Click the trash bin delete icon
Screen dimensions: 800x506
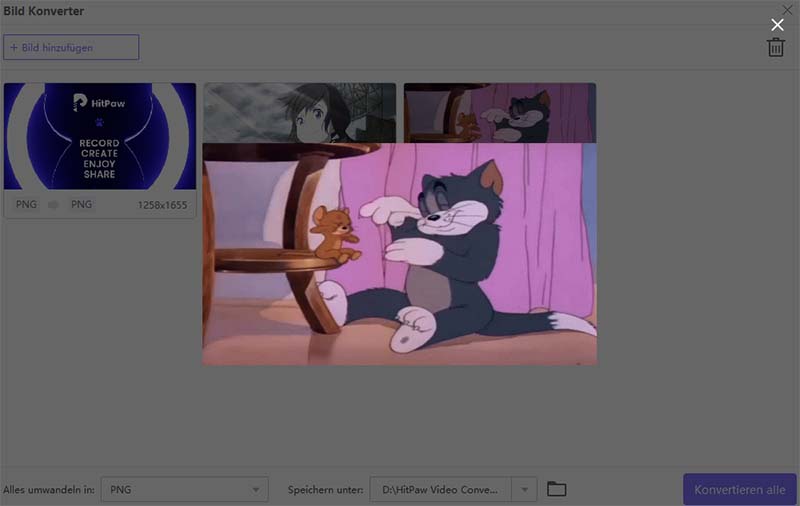tap(776, 47)
